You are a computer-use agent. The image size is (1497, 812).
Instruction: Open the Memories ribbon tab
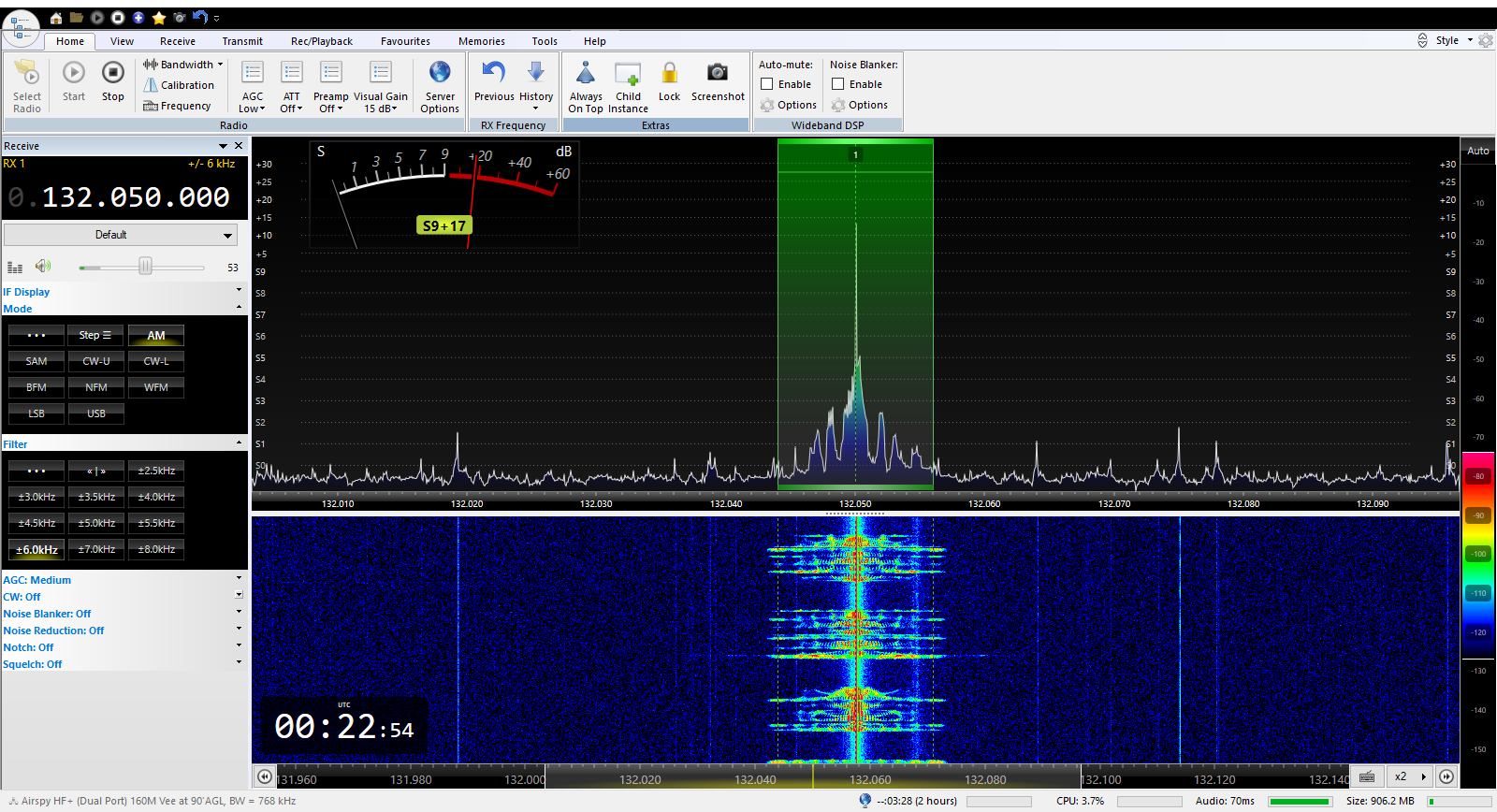481,41
